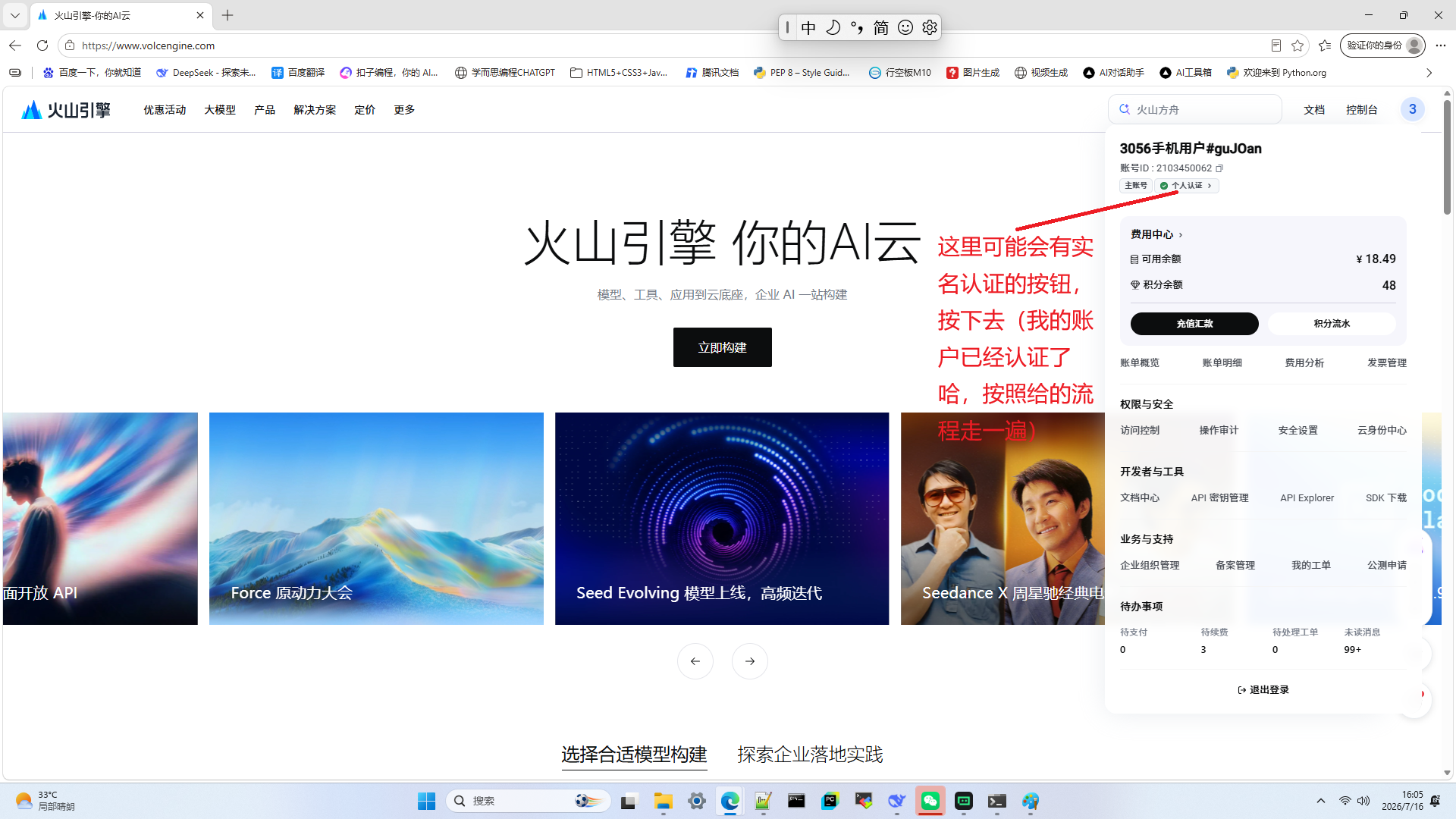Image resolution: width=1456 pixels, height=819 pixels.
Task: Expand the 个人认证 badge
Action: 1187,186
